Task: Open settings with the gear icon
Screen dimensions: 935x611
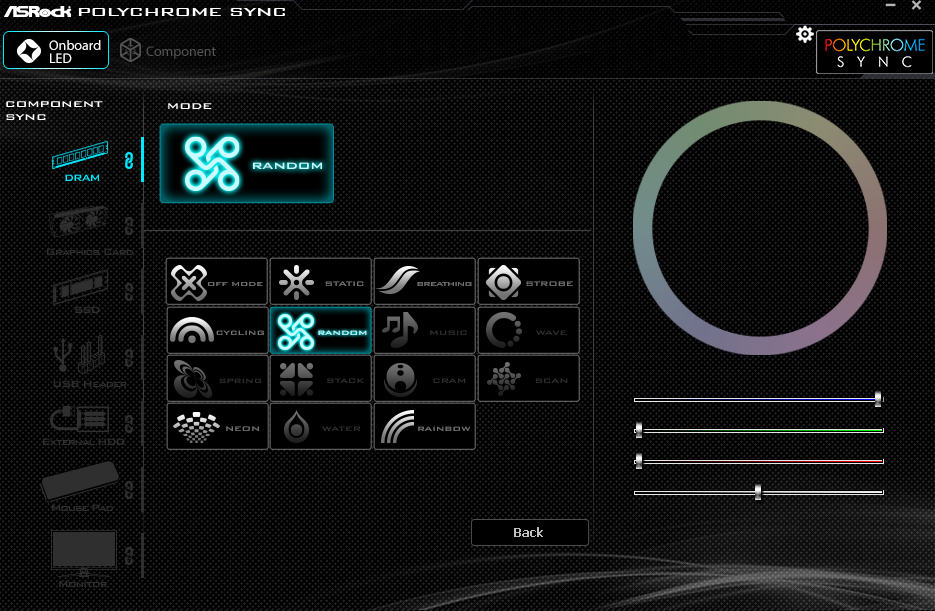Action: (804, 35)
